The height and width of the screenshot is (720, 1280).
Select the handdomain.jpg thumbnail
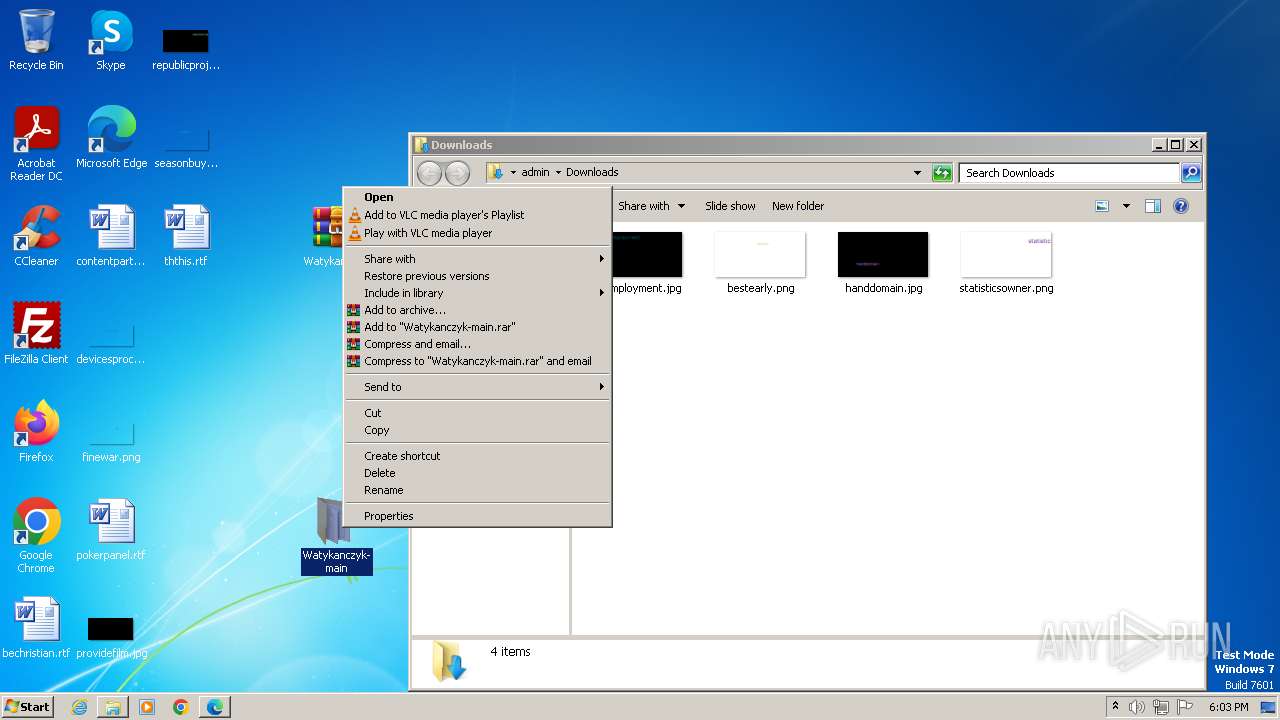pos(883,263)
